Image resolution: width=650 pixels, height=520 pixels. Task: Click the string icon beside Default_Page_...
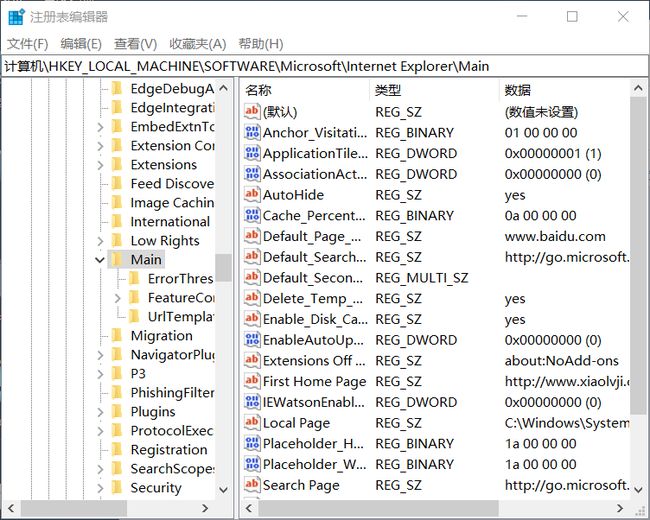click(x=252, y=236)
